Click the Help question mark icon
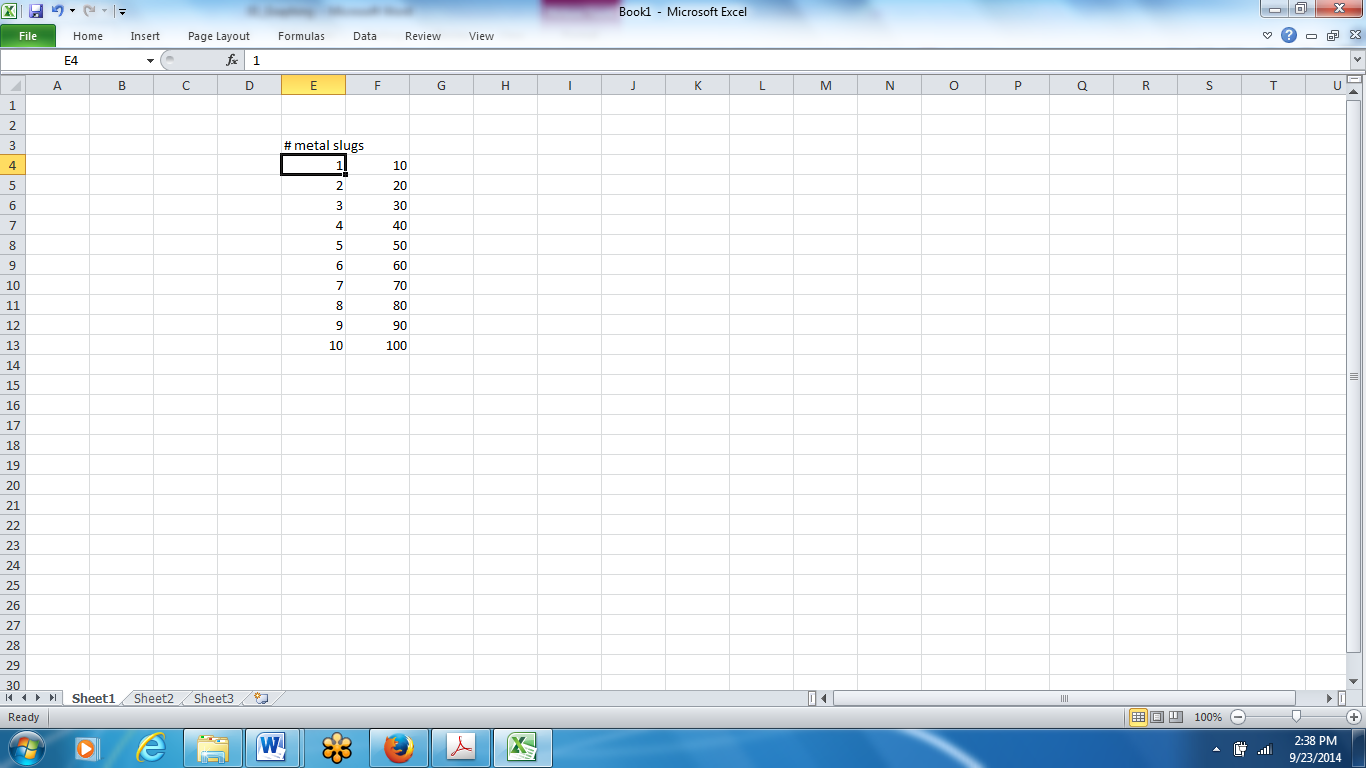The width and height of the screenshot is (1366, 768). 1288,35
